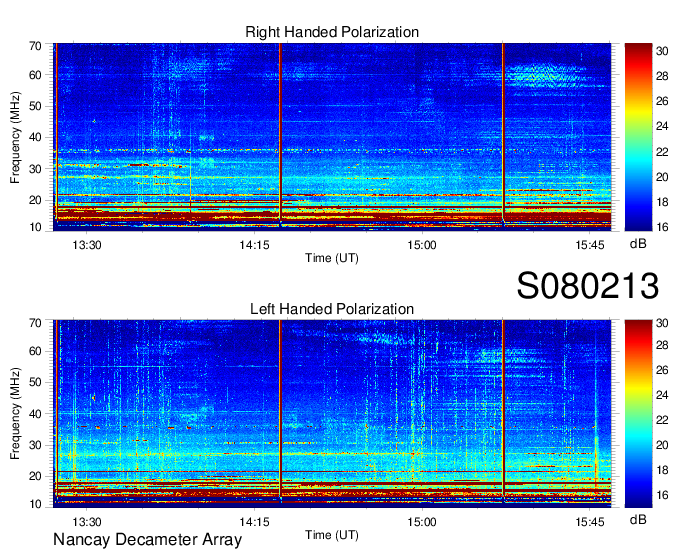Viewport: 680px width, 552px height.
Task: Click the "30" frequency tick of the lower plot
Action: 35,445
